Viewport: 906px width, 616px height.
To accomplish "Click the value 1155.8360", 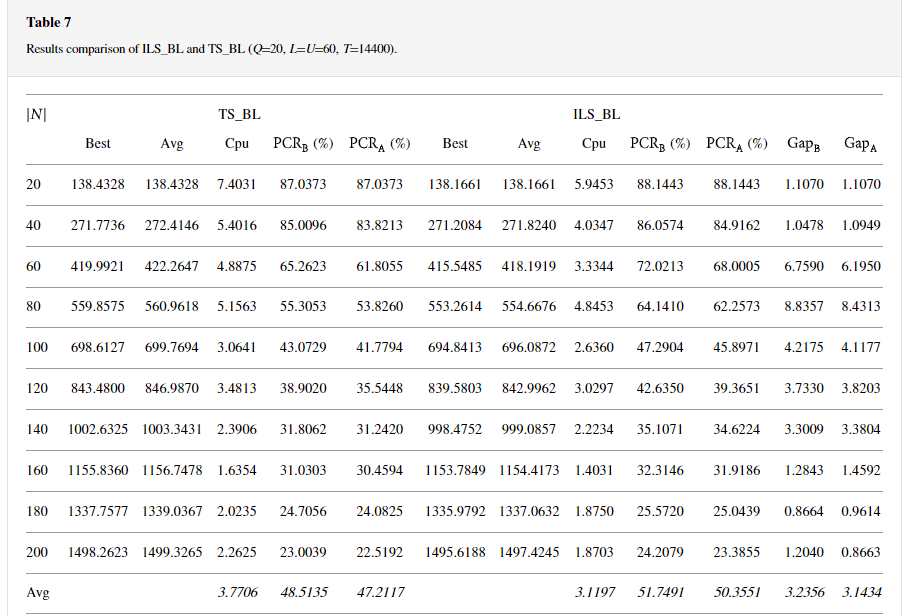I will click(98, 470).
